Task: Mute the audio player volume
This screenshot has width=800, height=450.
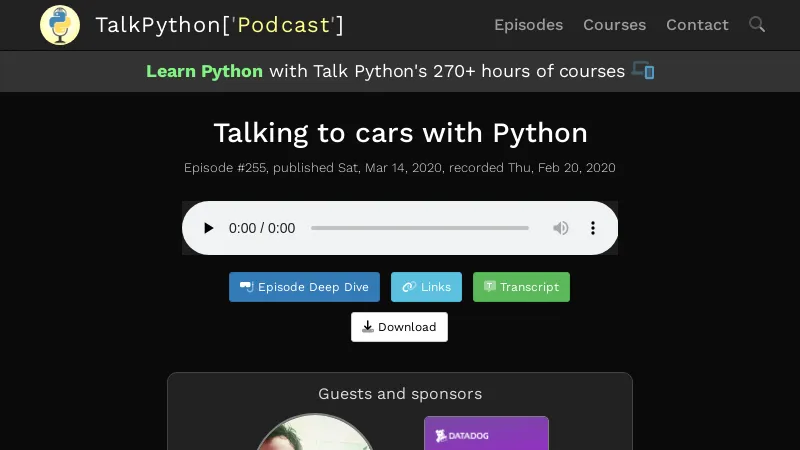Action: click(561, 228)
